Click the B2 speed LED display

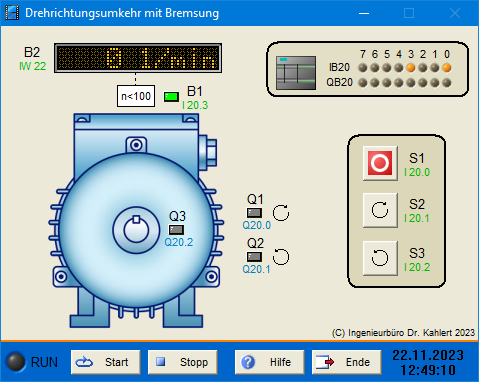[138, 58]
